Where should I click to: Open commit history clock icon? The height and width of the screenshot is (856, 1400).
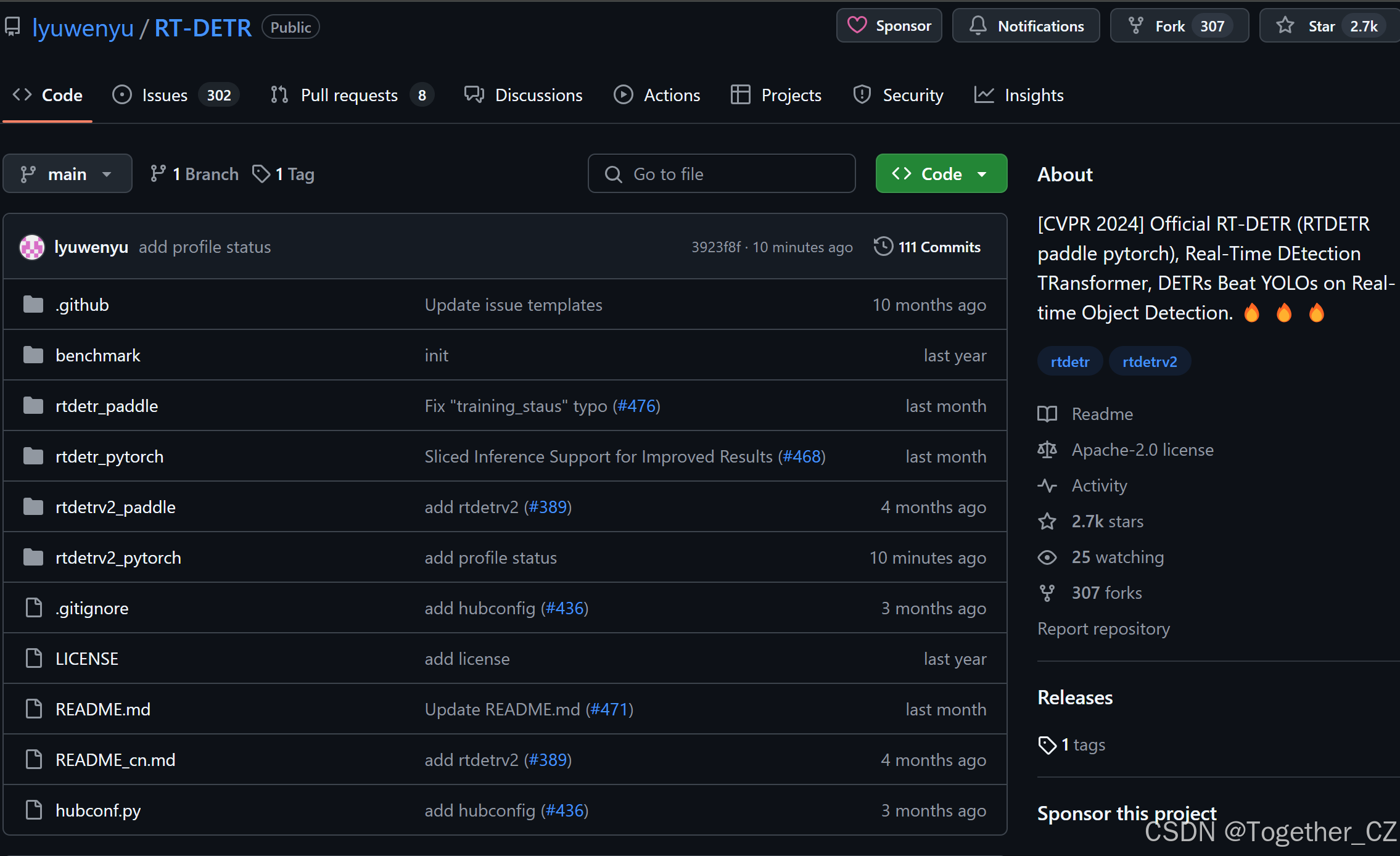883,247
